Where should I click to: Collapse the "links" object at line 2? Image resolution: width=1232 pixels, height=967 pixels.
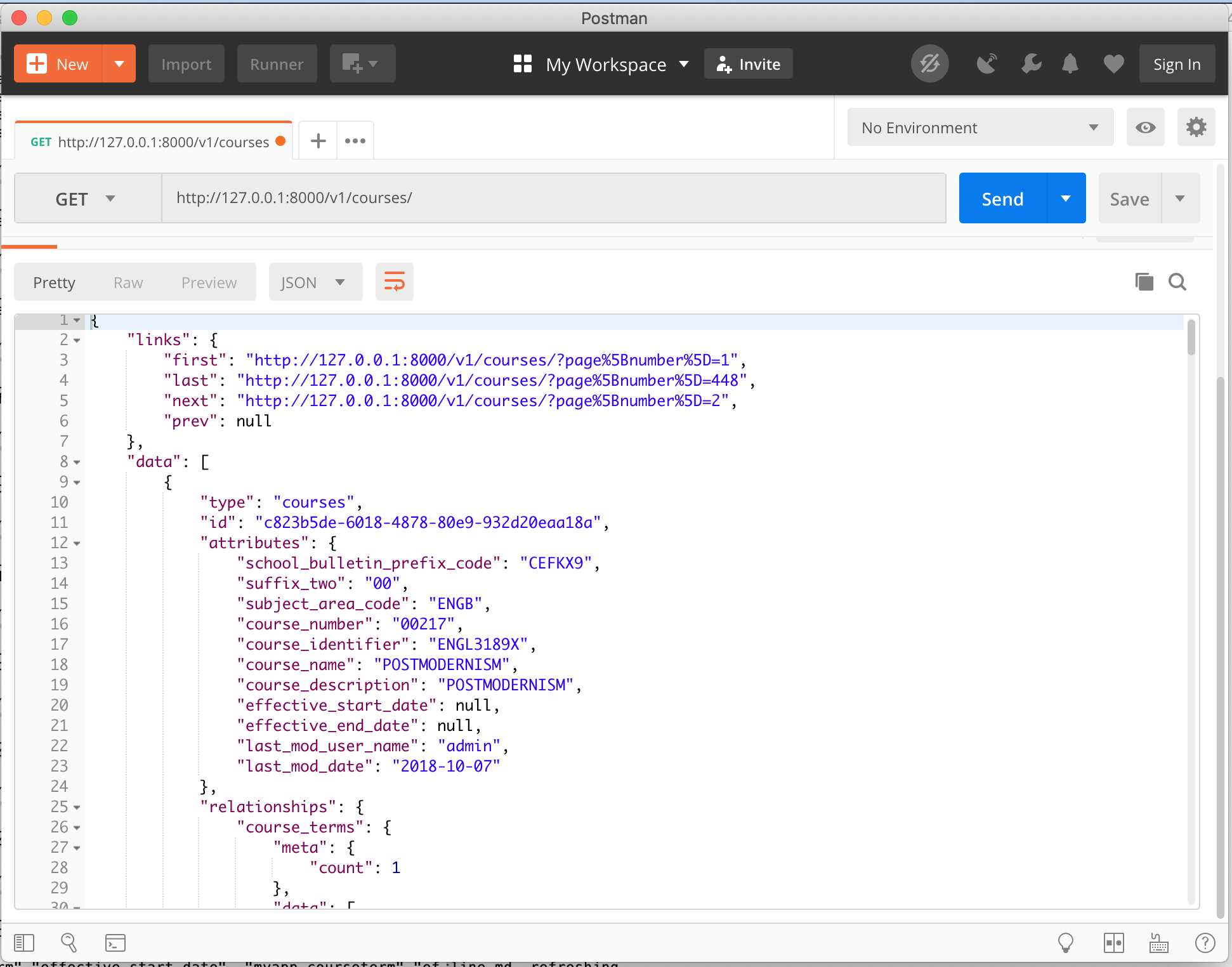[x=77, y=341]
